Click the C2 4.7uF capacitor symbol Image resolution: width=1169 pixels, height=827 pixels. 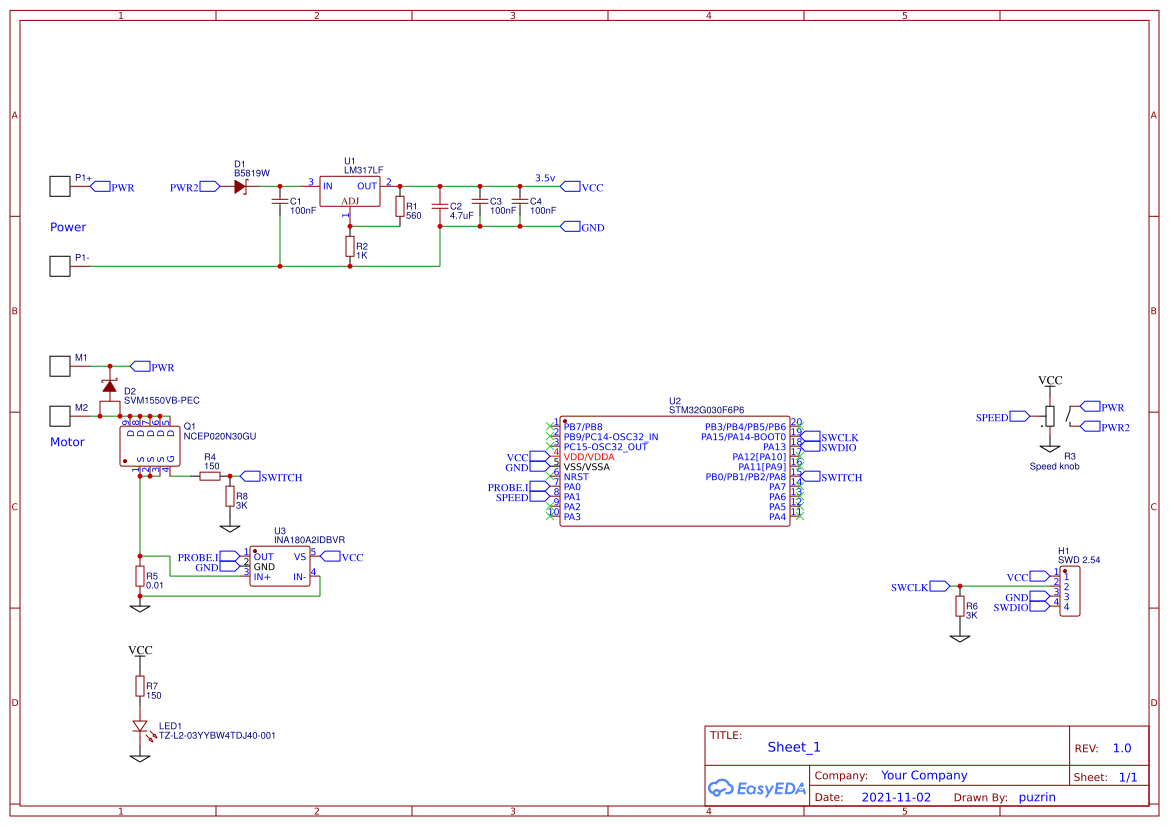click(440, 208)
